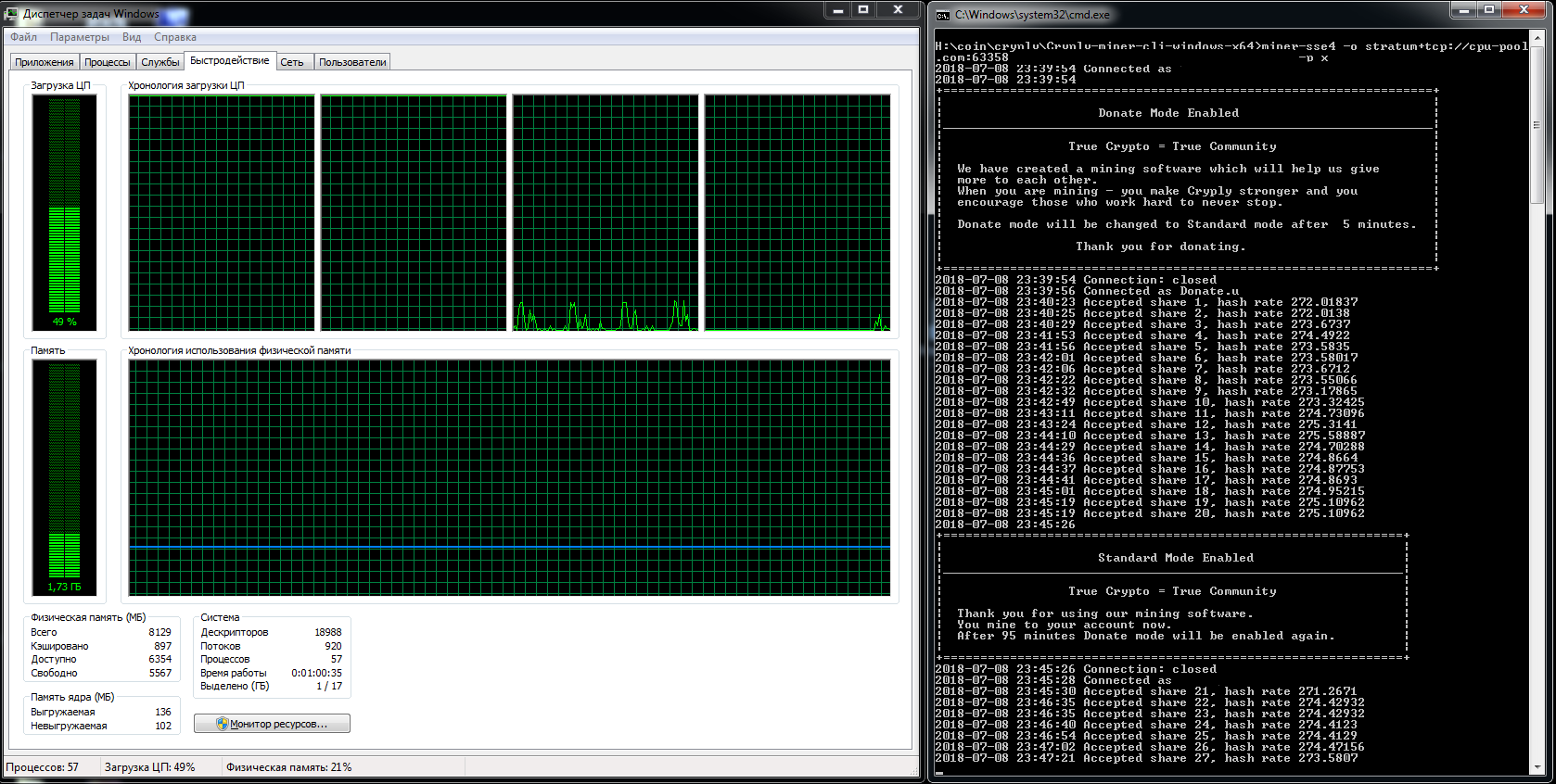Select the Быстродействие tab
This screenshot has width=1556, height=784.
point(230,60)
